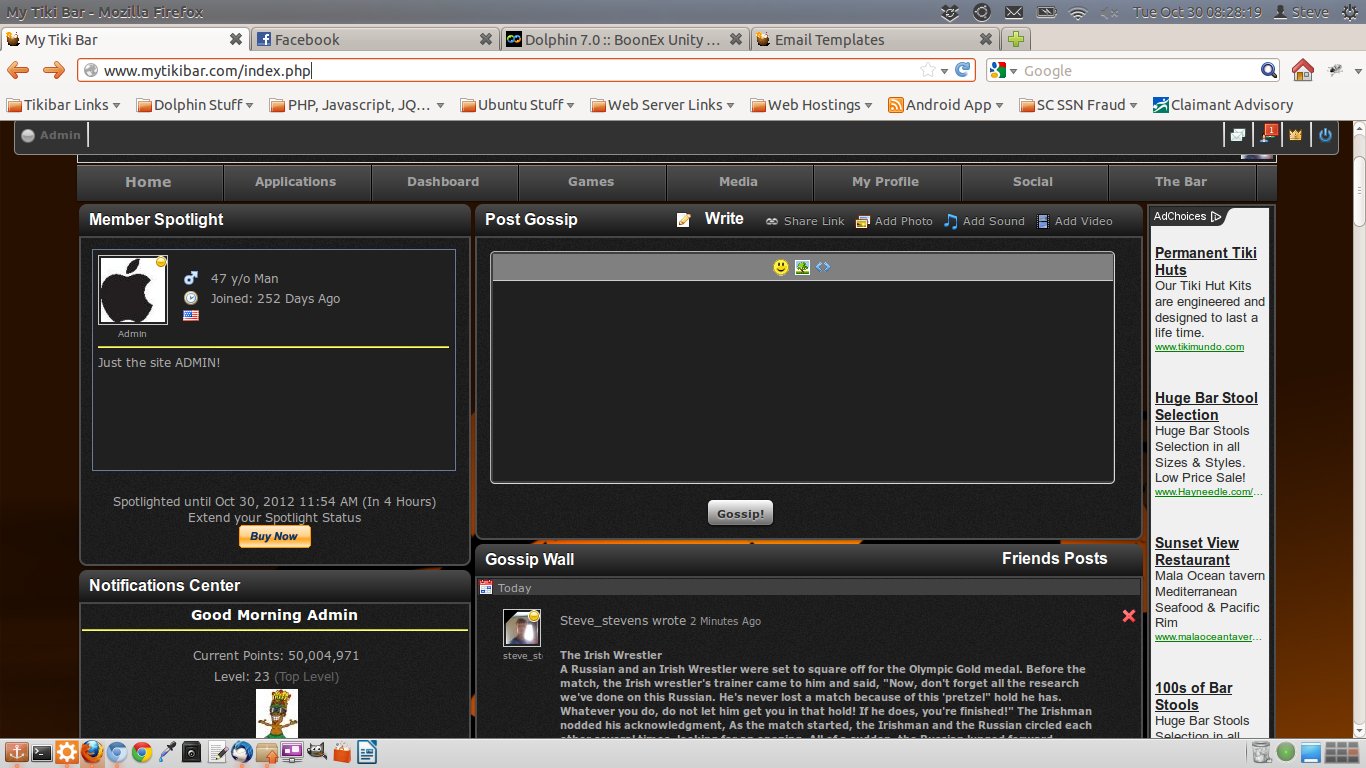1366x768 pixels.
Task: Choose the Add Sound option
Action: coord(984,221)
